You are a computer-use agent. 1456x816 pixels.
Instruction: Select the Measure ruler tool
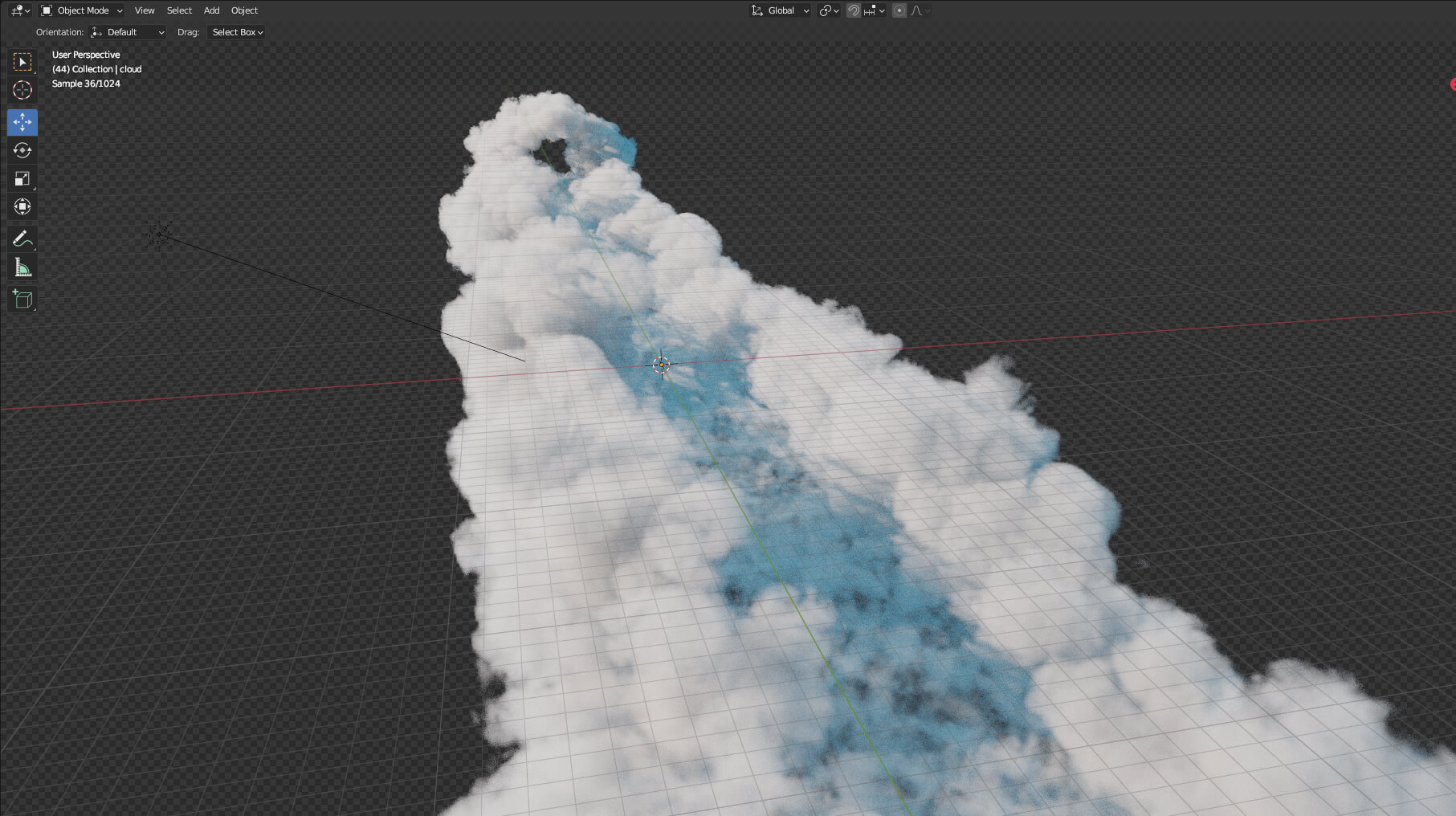(22, 267)
